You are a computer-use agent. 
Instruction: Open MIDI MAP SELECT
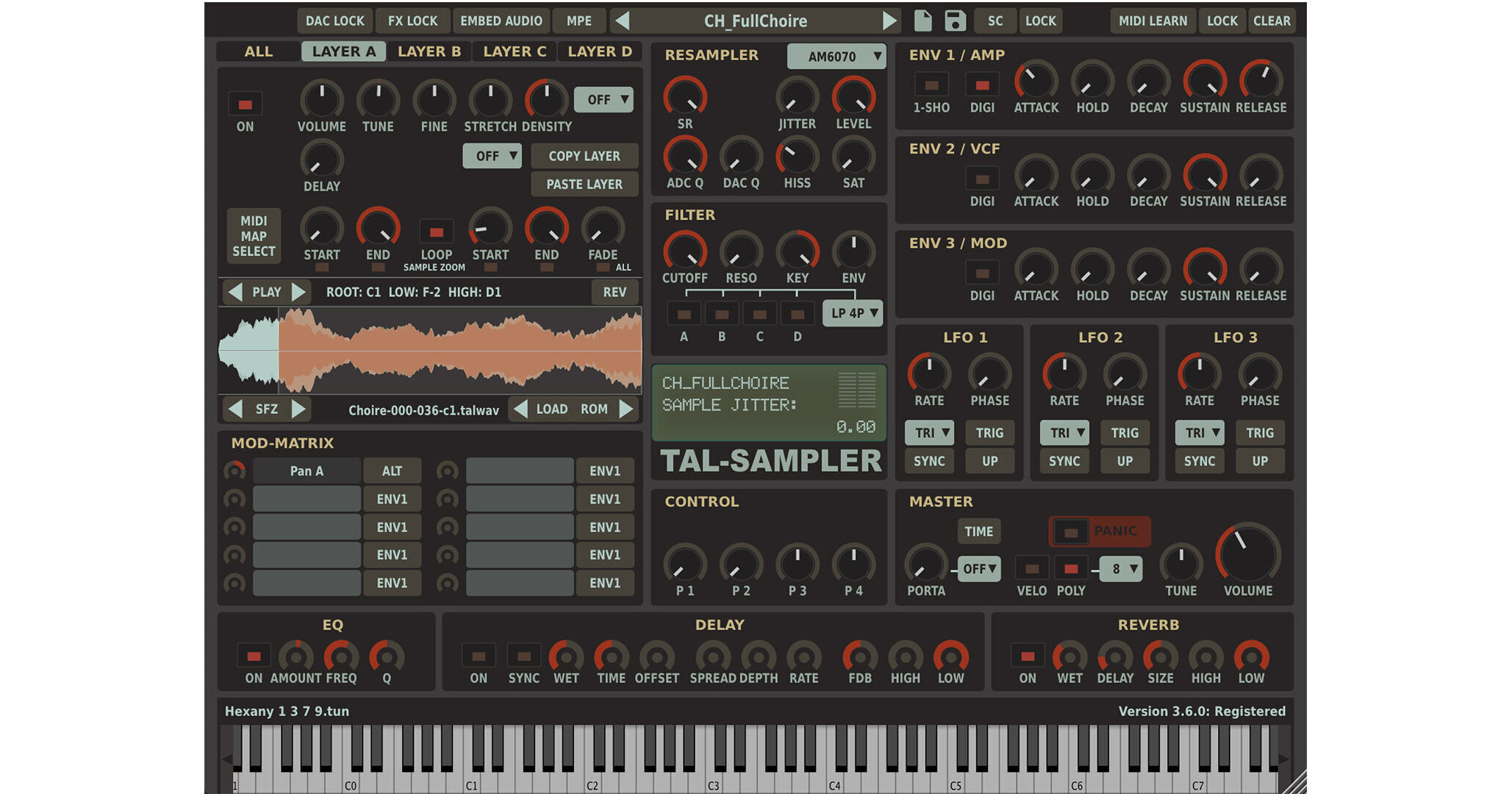(x=254, y=235)
